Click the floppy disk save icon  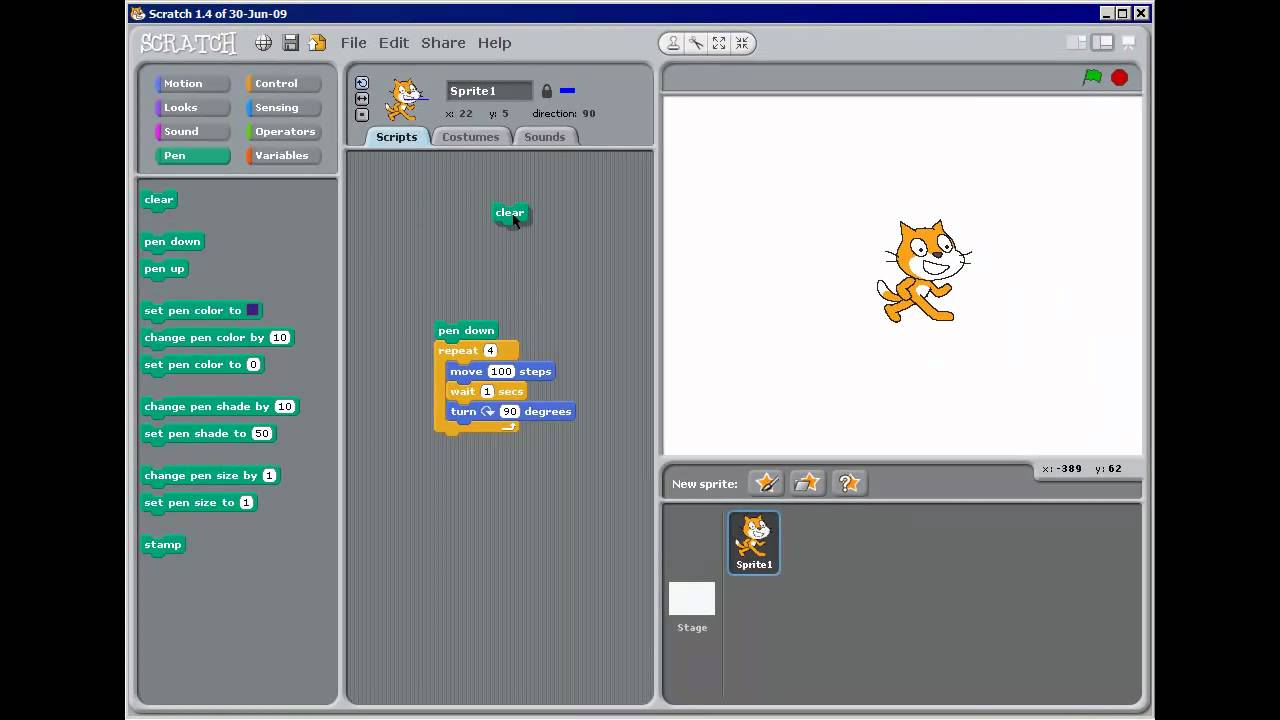tap(290, 43)
